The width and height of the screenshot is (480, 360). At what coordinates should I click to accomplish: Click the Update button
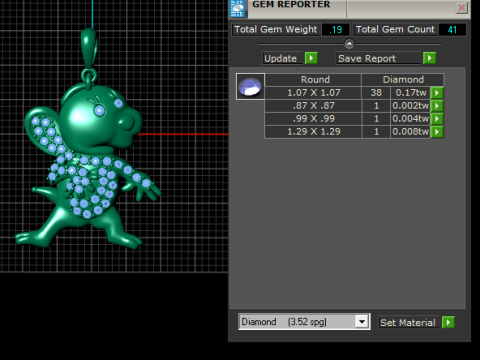(x=282, y=58)
